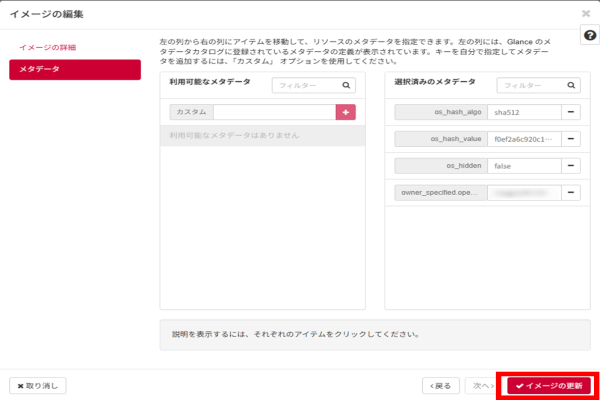The image size is (600, 400).
Task: Click the search icon in selected metadata filter
Action: click(x=571, y=86)
